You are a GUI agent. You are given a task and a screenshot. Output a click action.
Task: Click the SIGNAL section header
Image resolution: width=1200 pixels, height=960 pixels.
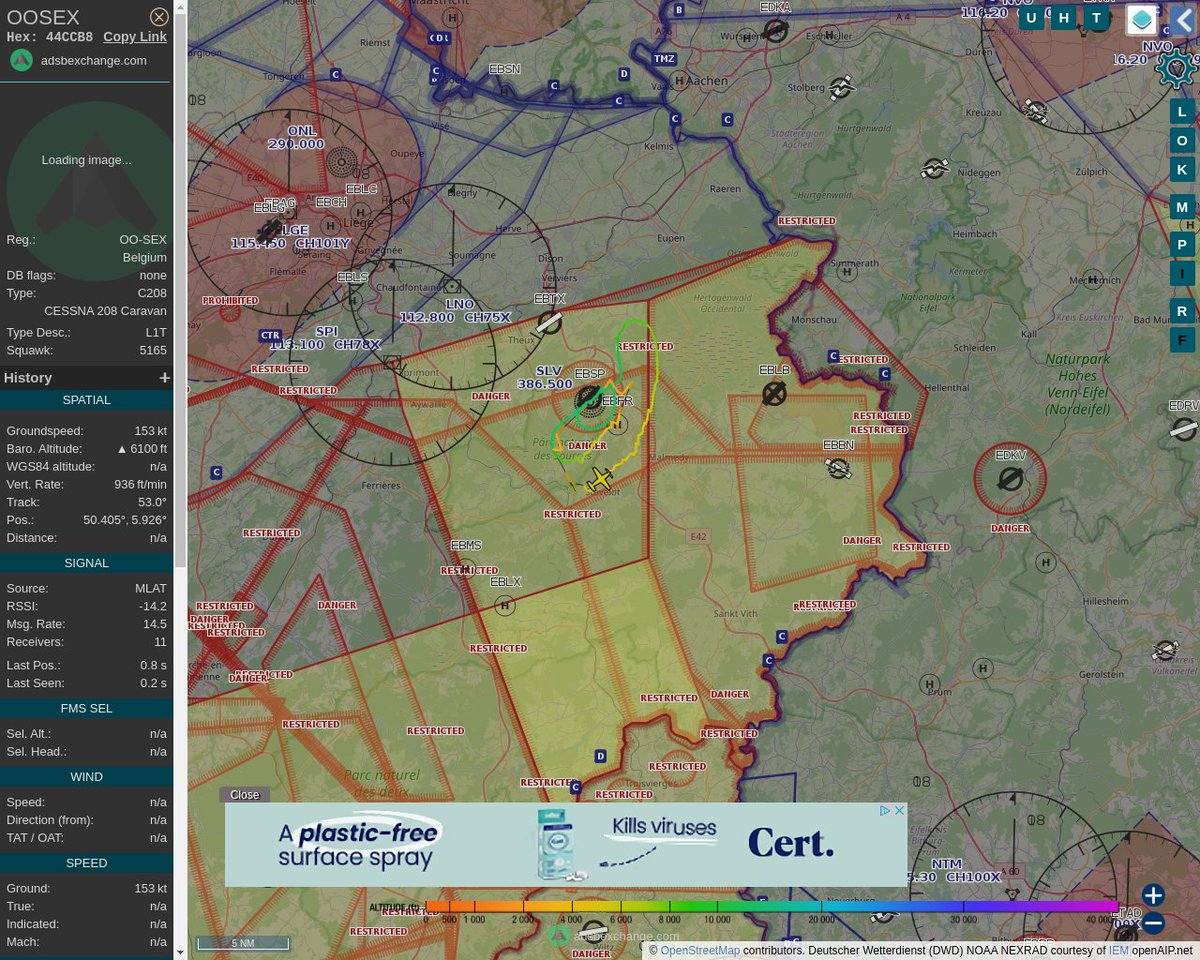pyautogui.click(x=87, y=563)
